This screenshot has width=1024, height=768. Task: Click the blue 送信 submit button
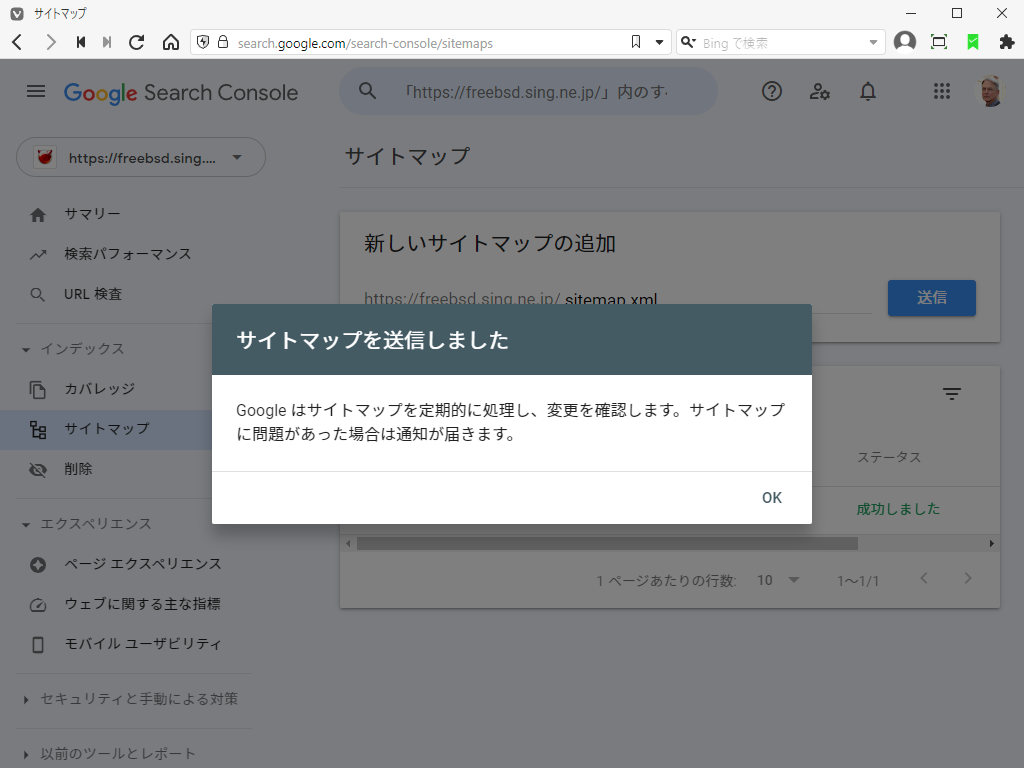pyautogui.click(x=931, y=298)
